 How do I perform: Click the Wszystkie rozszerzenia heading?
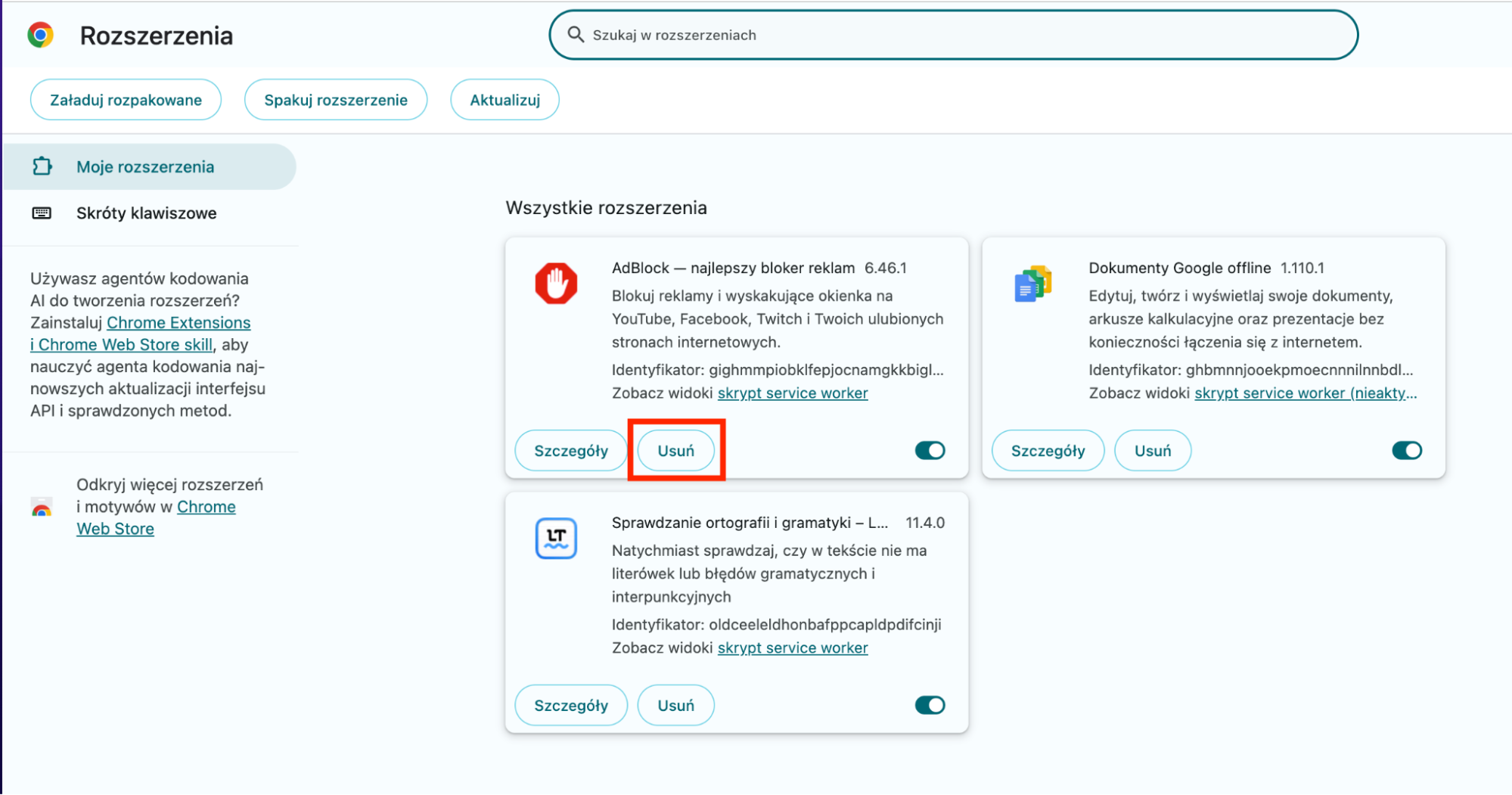tap(606, 208)
